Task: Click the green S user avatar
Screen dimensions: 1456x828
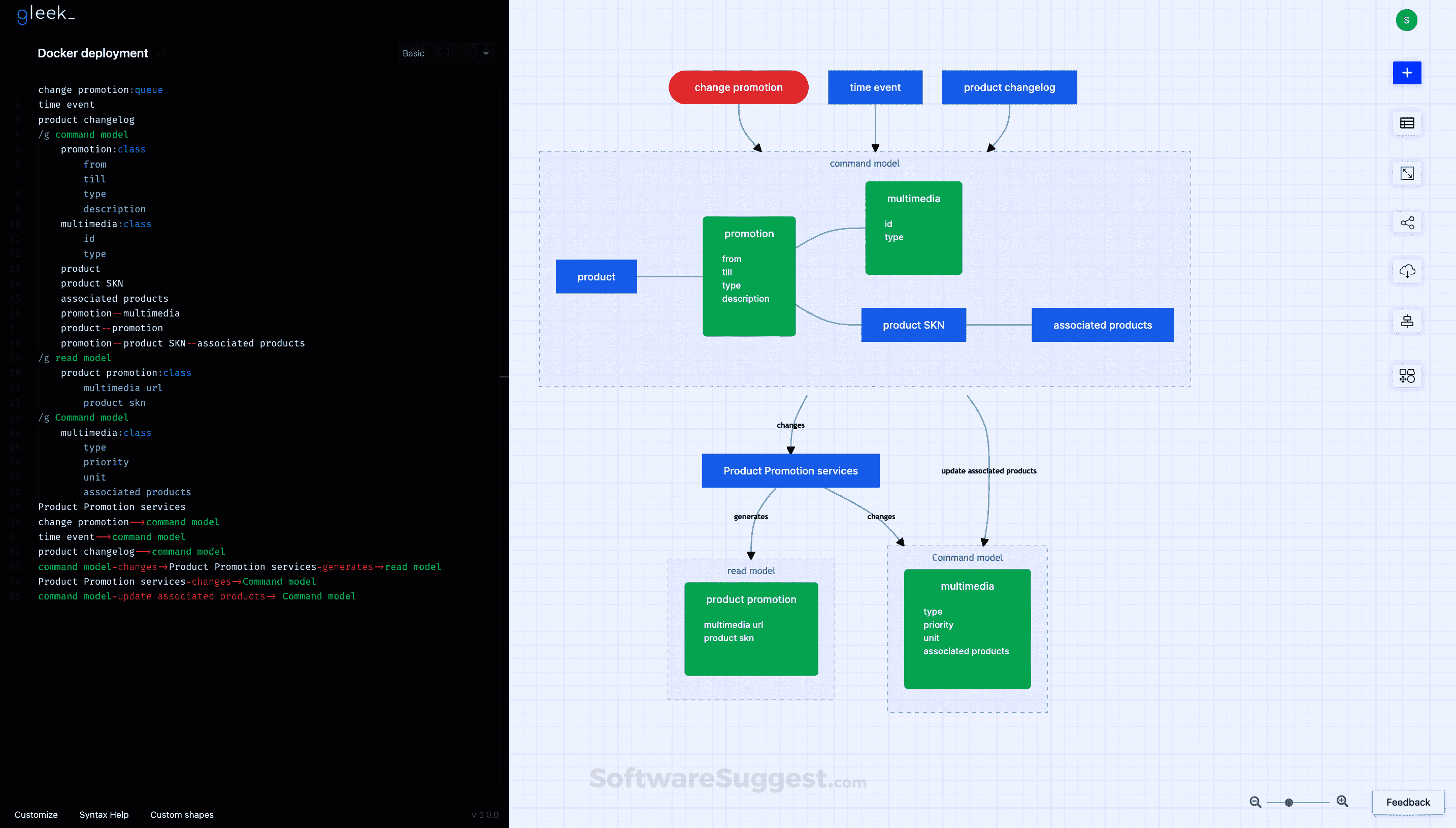Action: tap(1406, 20)
